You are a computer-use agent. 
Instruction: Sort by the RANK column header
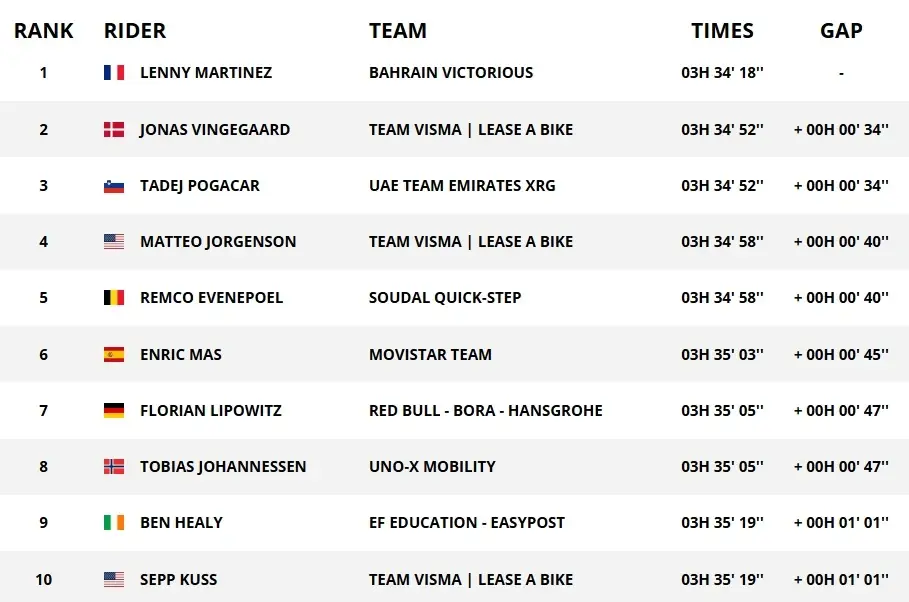tap(44, 31)
